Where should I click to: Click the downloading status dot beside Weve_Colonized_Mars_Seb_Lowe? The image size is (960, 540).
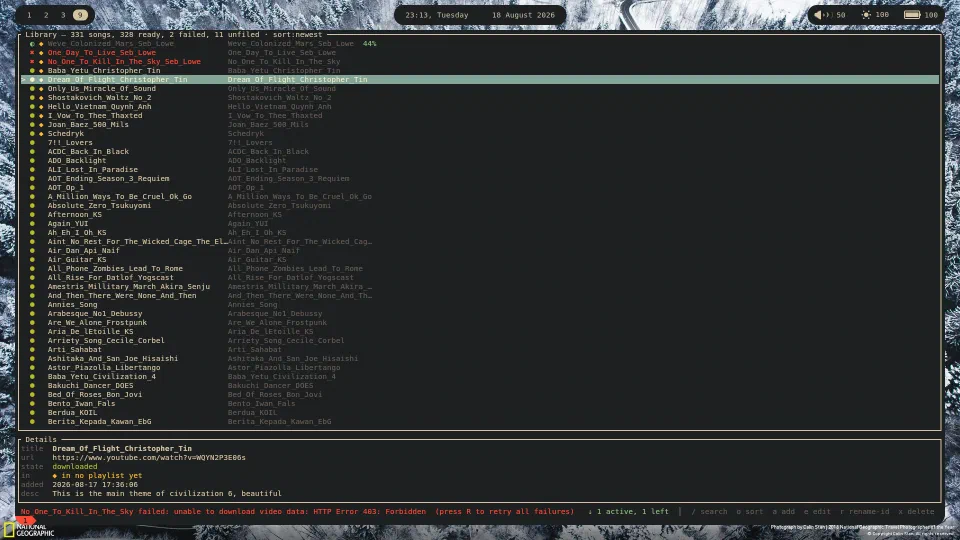click(32, 44)
